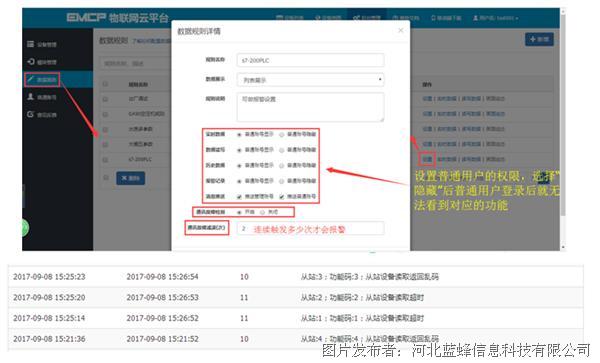
Task: Select 普通账号显示 for 实时数据
Action: tap(239, 135)
